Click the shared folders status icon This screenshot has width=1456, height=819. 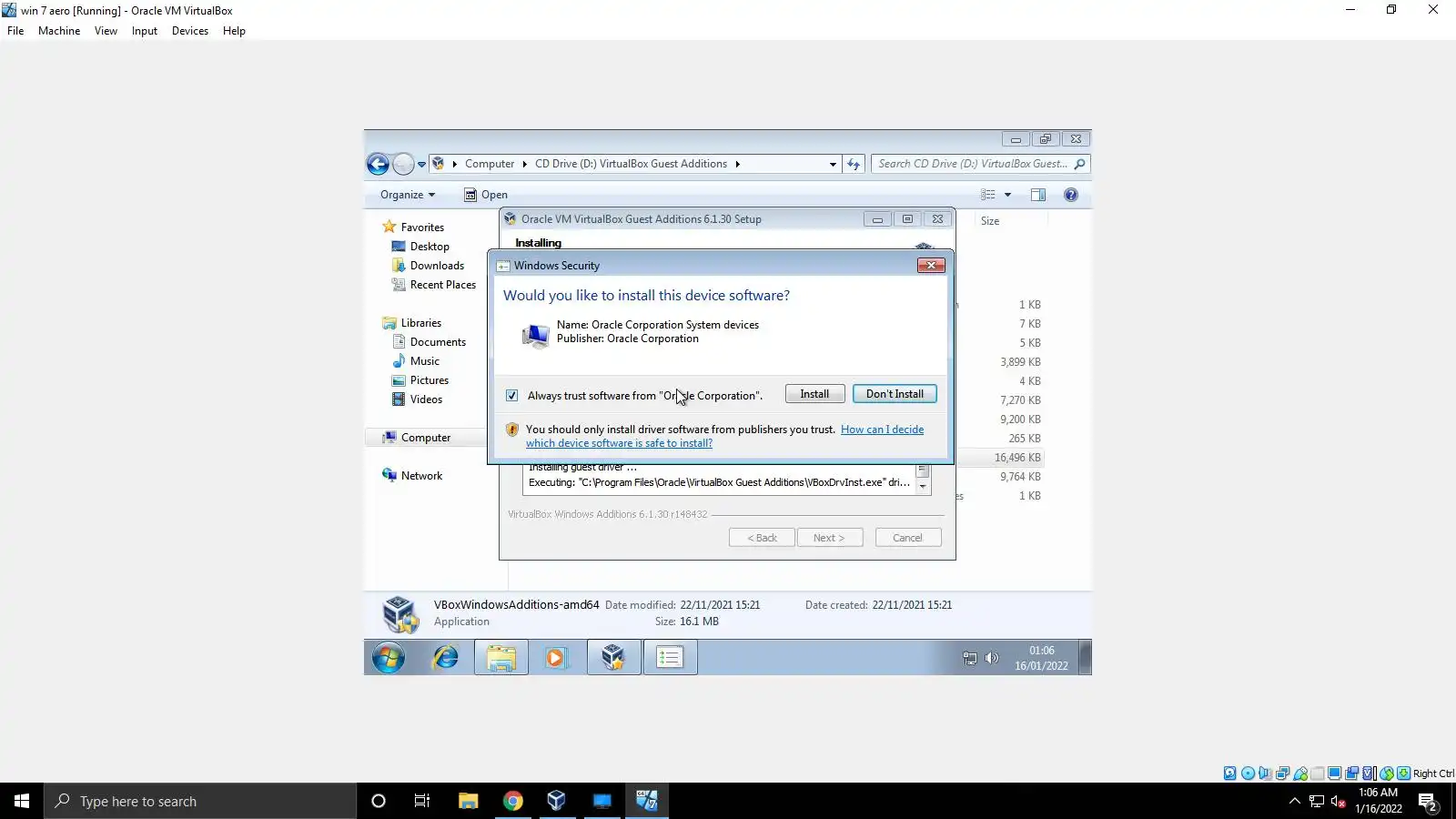1318,773
